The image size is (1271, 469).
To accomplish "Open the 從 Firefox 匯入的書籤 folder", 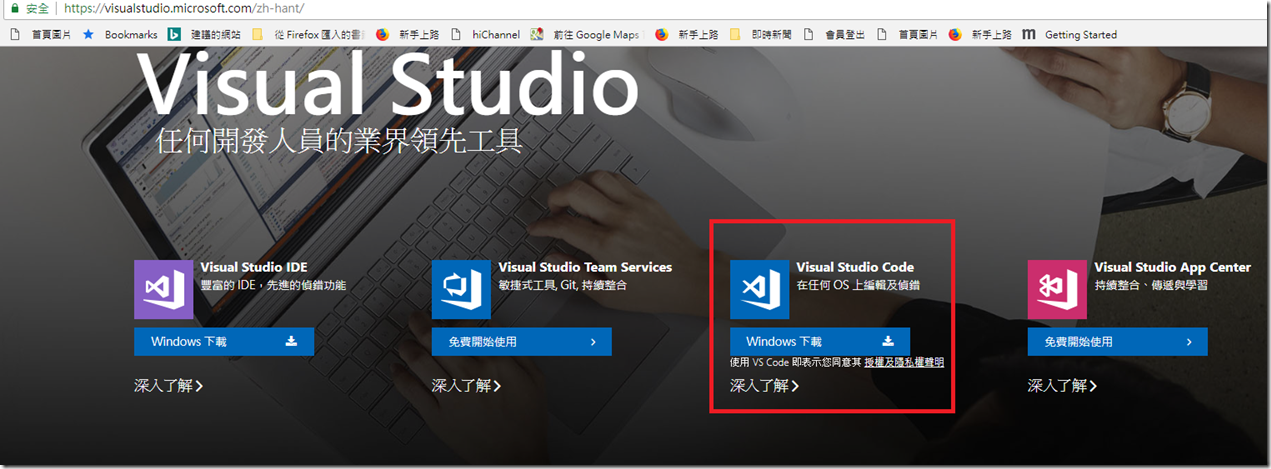I will [x=308, y=34].
